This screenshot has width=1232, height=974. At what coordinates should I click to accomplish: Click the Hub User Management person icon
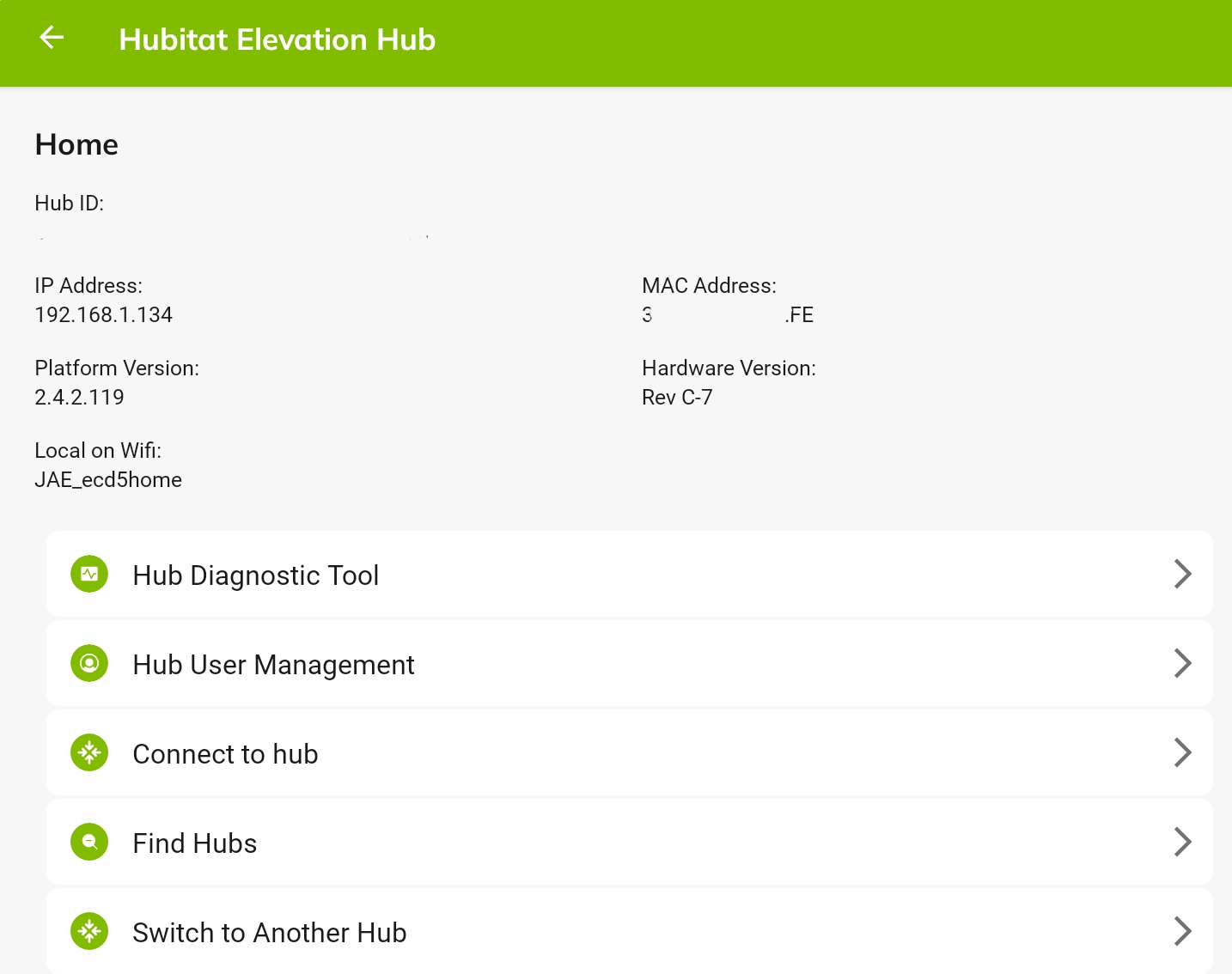(89, 663)
